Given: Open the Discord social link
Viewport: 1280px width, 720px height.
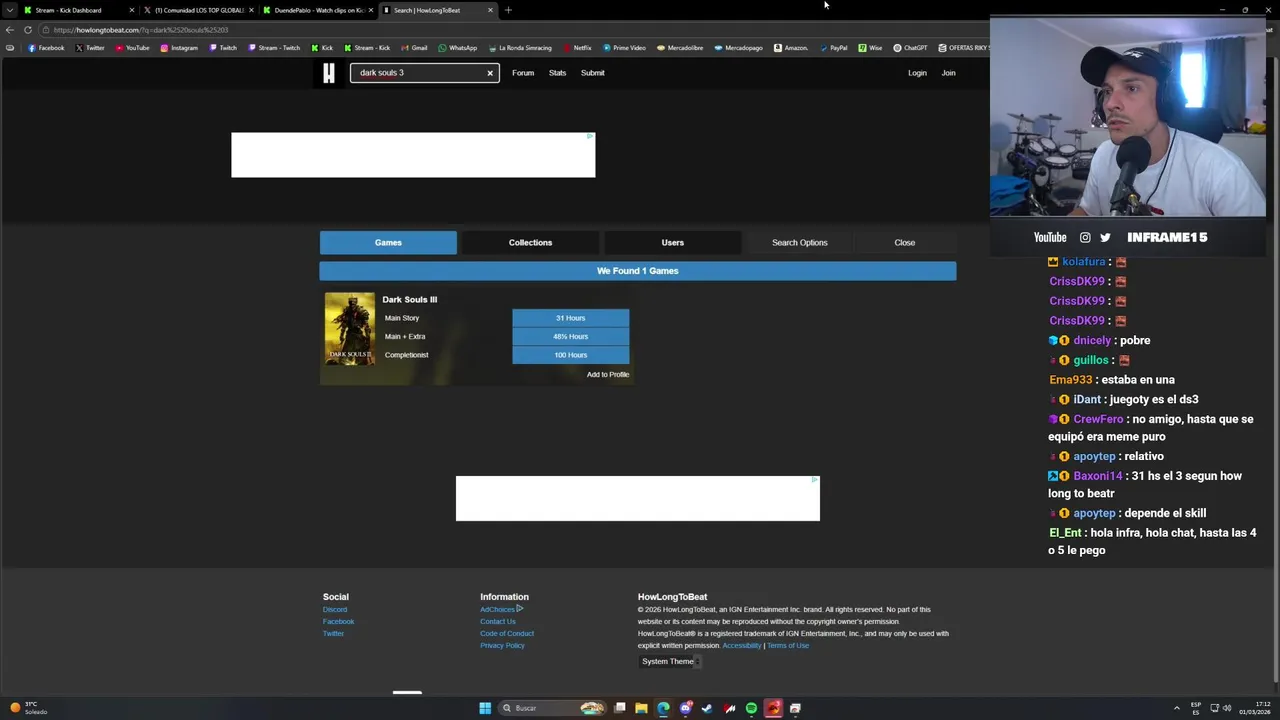Looking at the screenshot, I should [335, 609].
